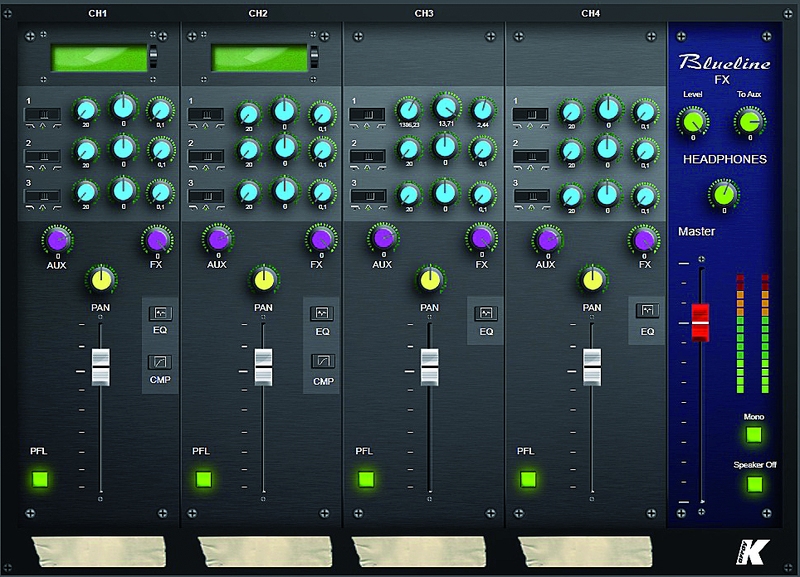
Task: Click the red Master fader handle
Action: pyautogui.click(x=701, y=322)
